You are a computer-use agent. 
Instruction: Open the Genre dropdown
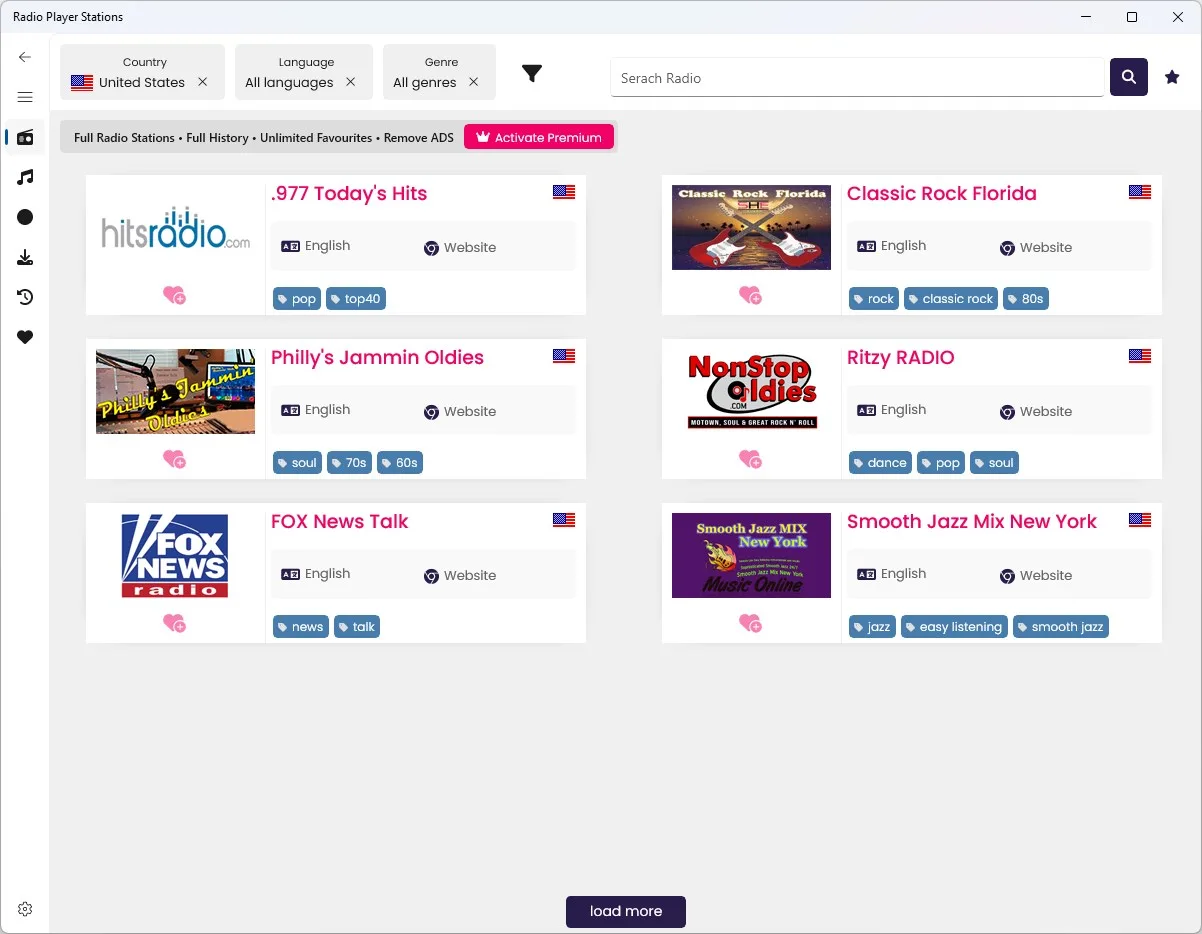(439, 72)
